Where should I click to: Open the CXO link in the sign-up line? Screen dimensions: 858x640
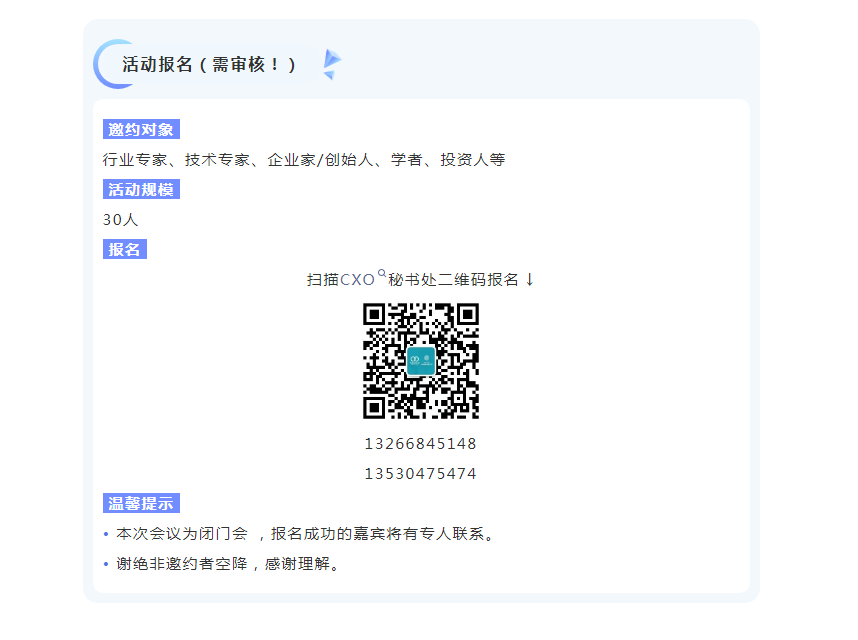pyautogui.click(x=357, y=280)
